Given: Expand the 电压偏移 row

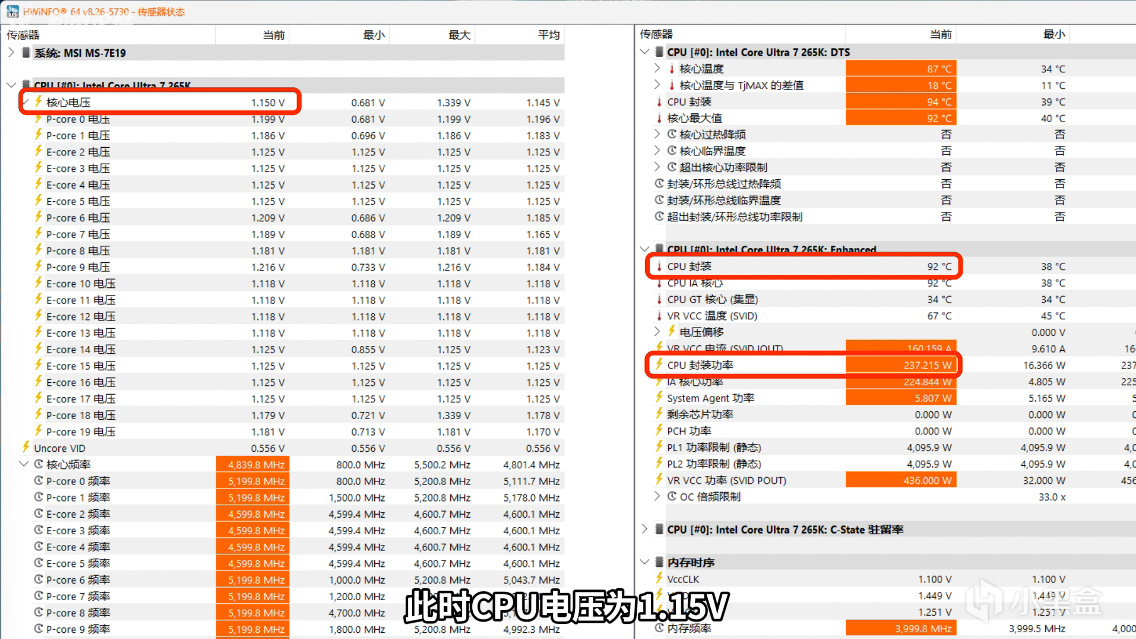Looking at the screenshot, I should [657, 332].
